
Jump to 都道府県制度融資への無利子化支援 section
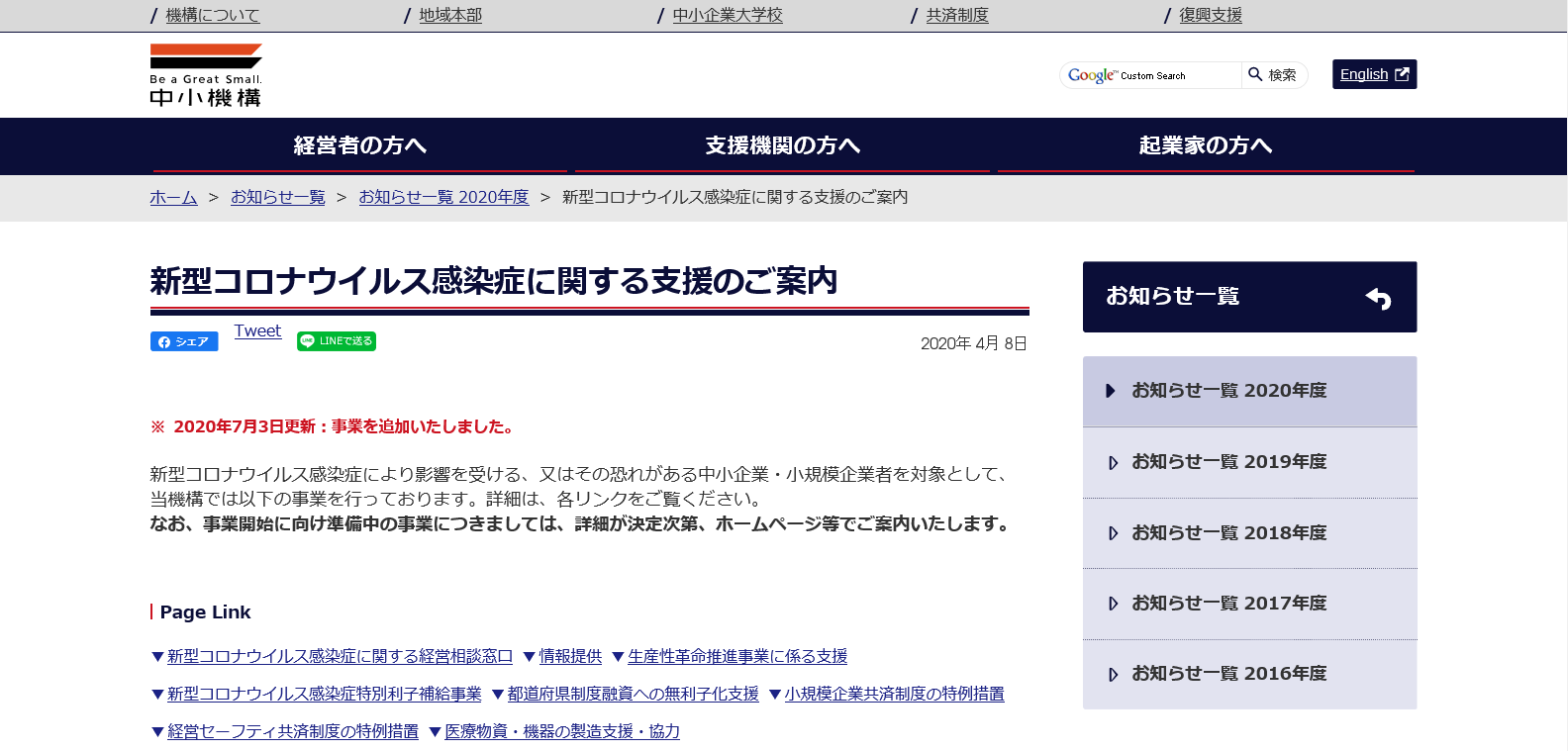[x=633, y=694]
